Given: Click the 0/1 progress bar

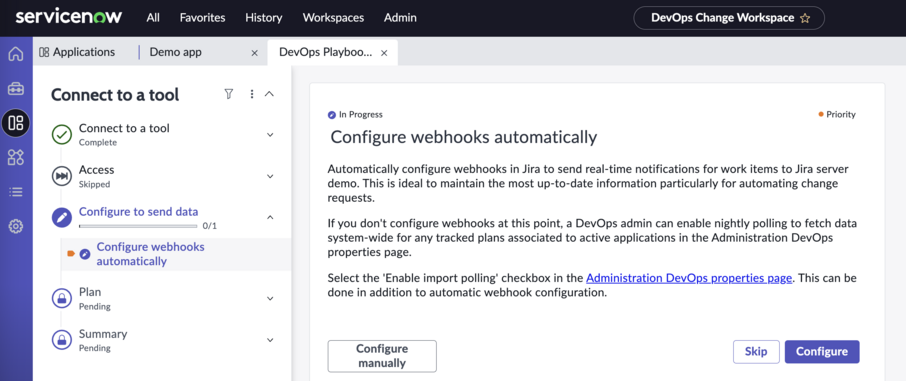Looking at the screenshot, I should tap(139, 226).
